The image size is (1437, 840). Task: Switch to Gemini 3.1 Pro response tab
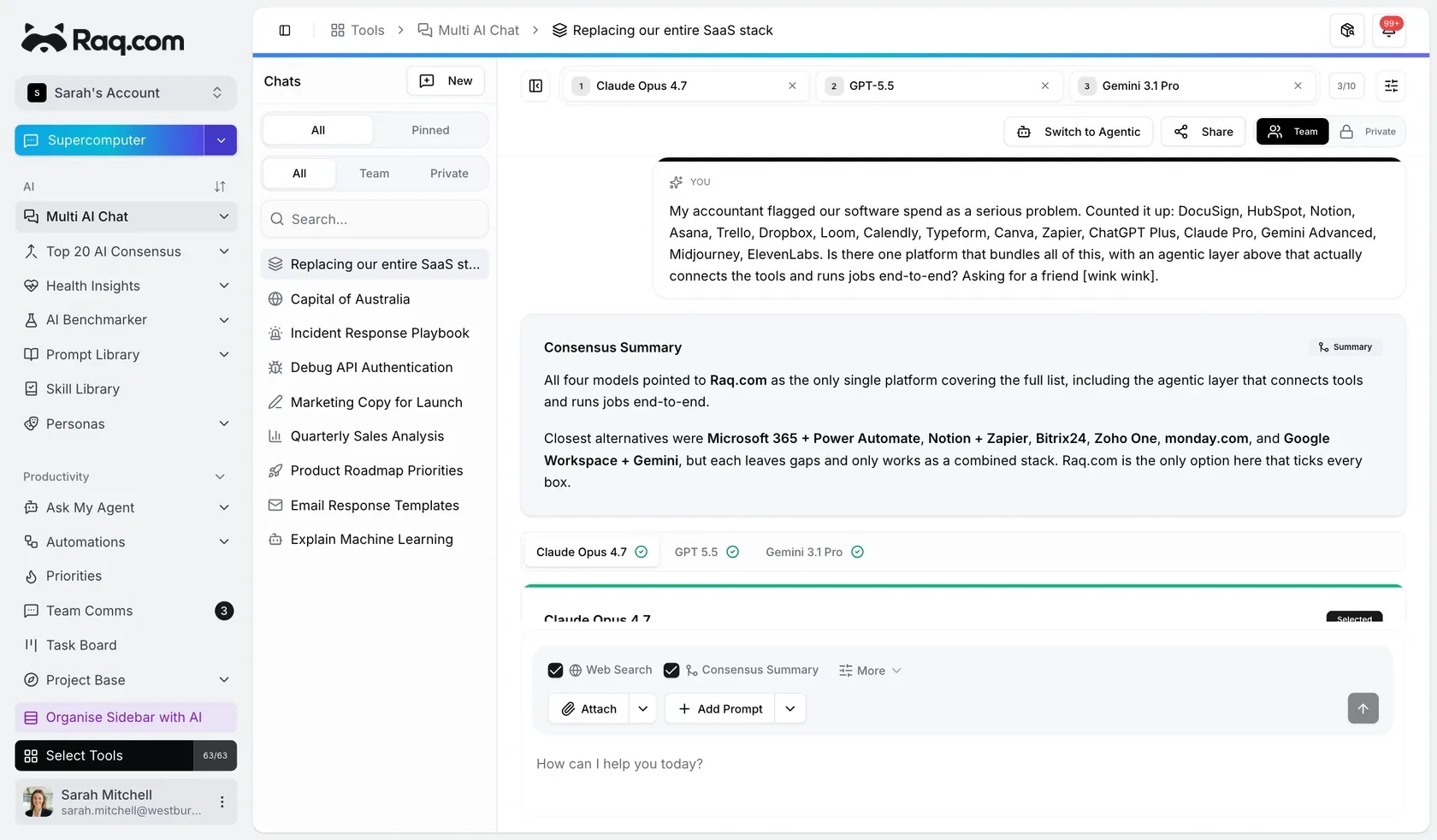click(x=814, y=552)
